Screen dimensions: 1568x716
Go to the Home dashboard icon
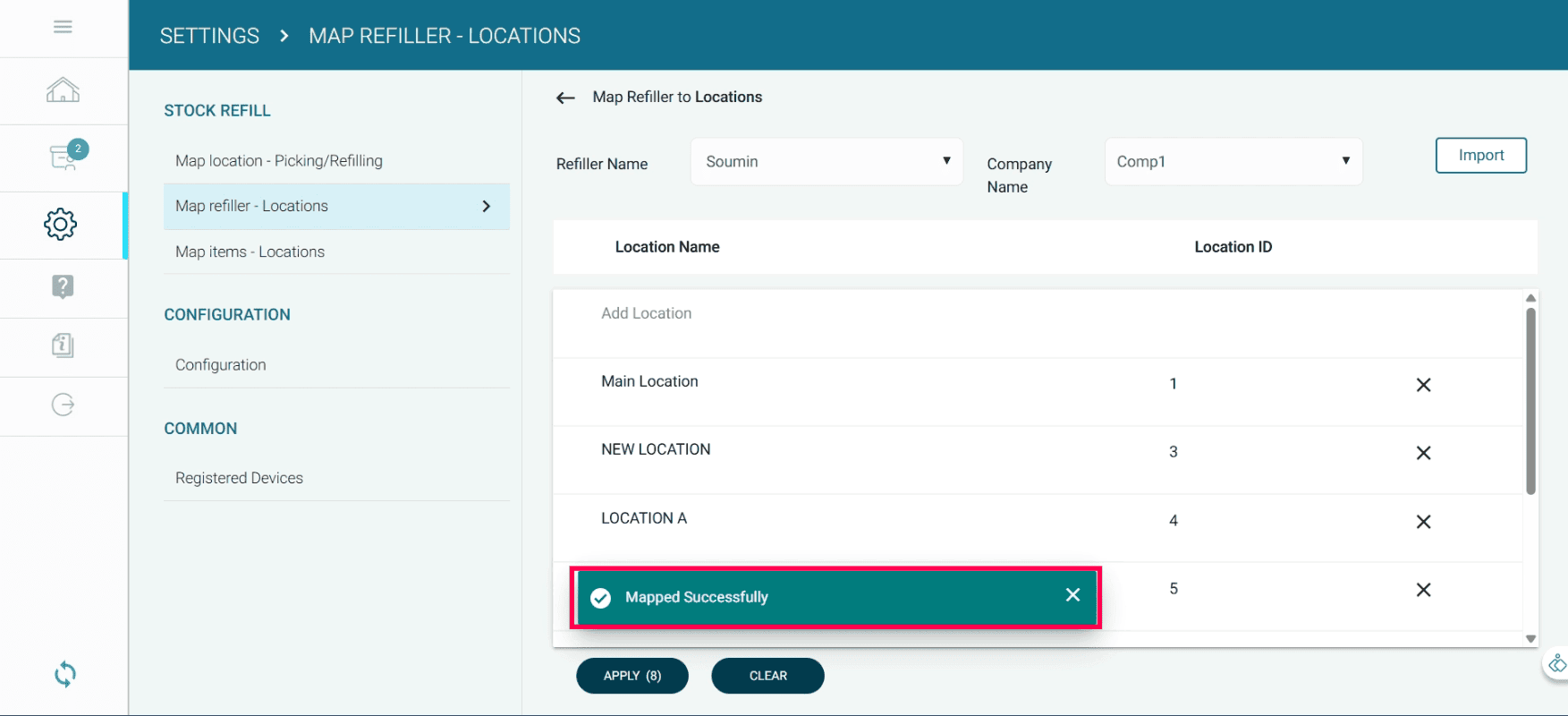pyautogui.click(x=63, y=90)
